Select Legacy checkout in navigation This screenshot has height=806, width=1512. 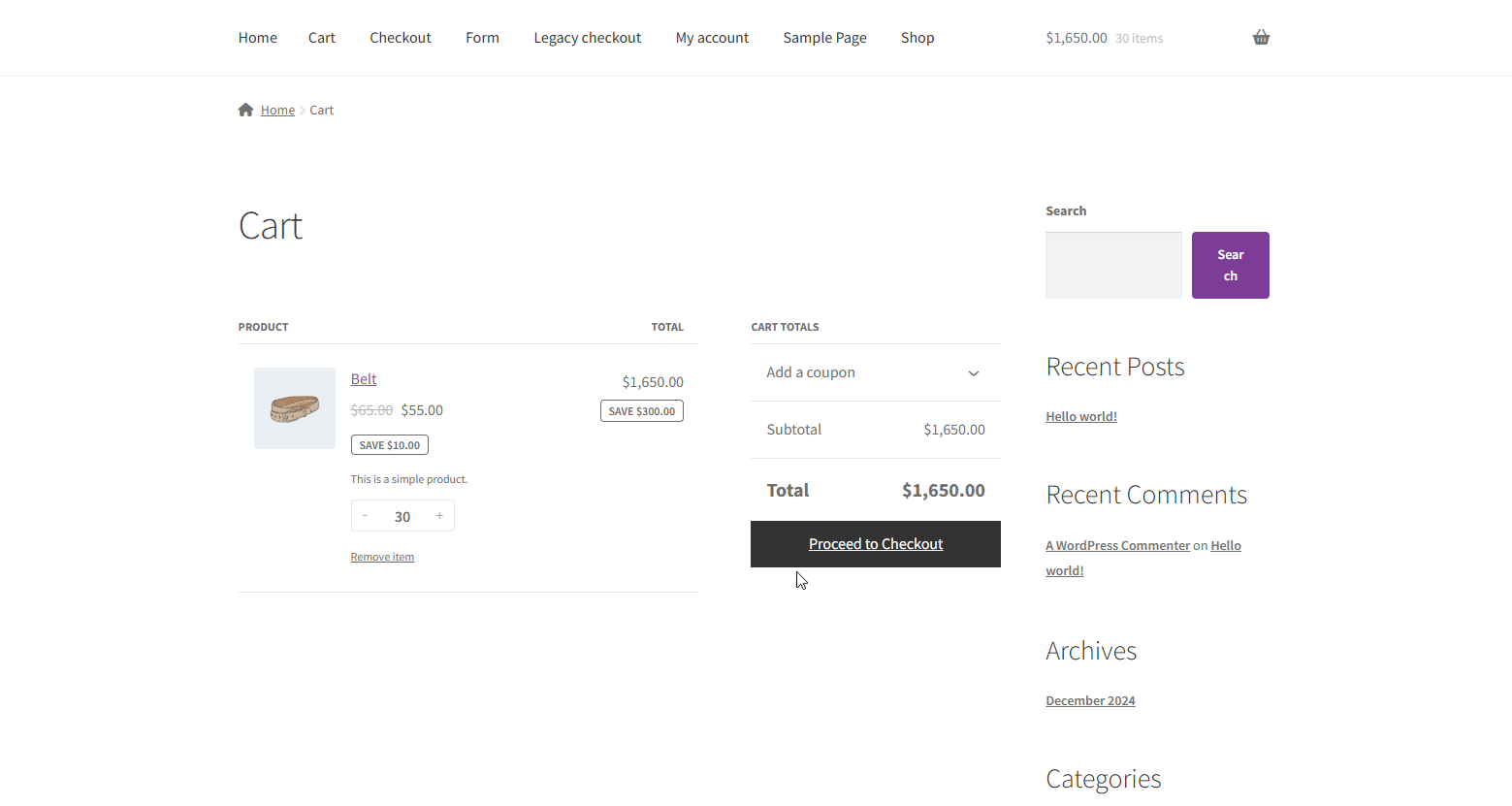tap(587, 38)
